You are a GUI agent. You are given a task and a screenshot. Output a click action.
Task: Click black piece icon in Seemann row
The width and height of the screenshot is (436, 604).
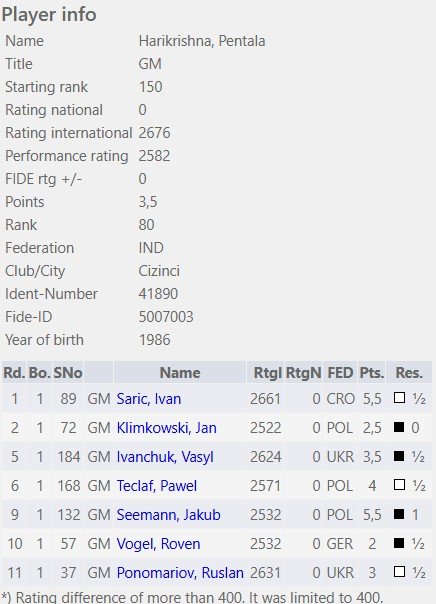tap(399, 513)
